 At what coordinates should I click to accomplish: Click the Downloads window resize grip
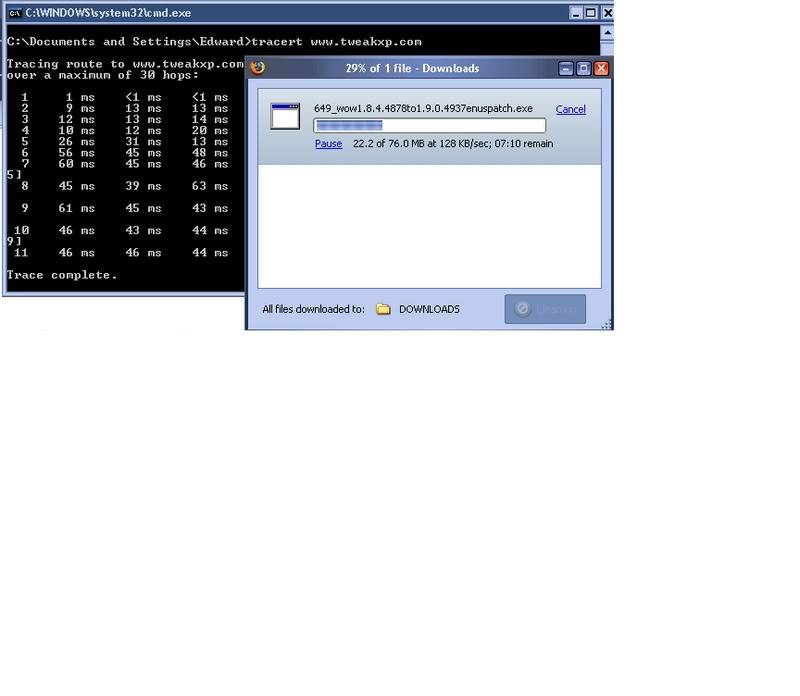pyautogui.click(x=606, y=323)
